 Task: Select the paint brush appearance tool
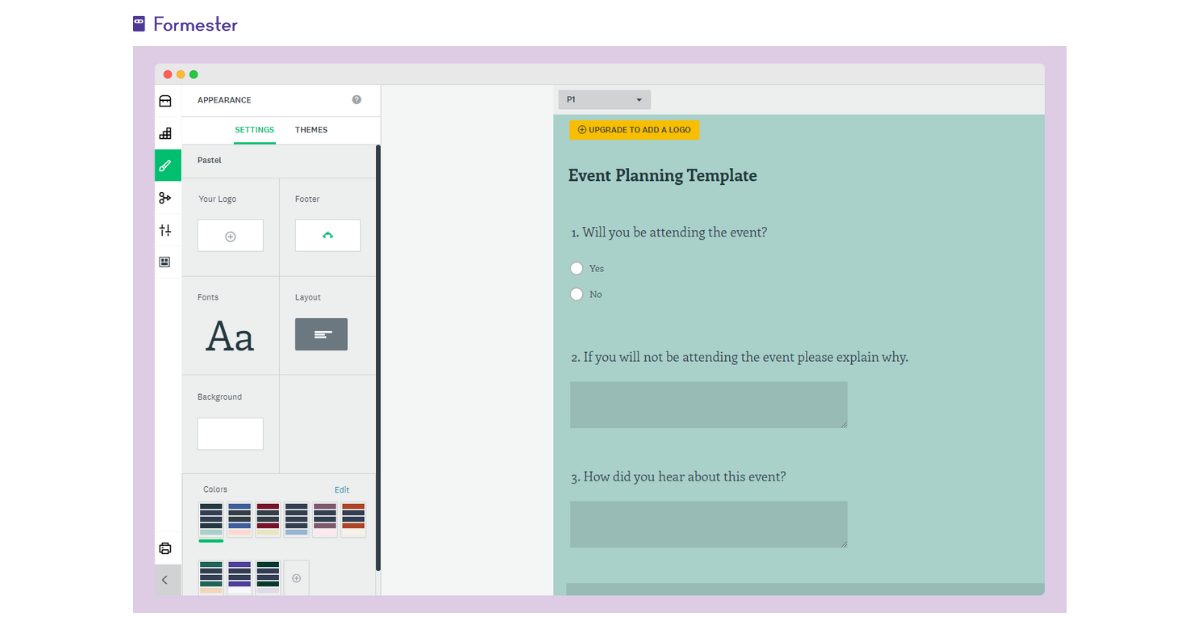166,165
